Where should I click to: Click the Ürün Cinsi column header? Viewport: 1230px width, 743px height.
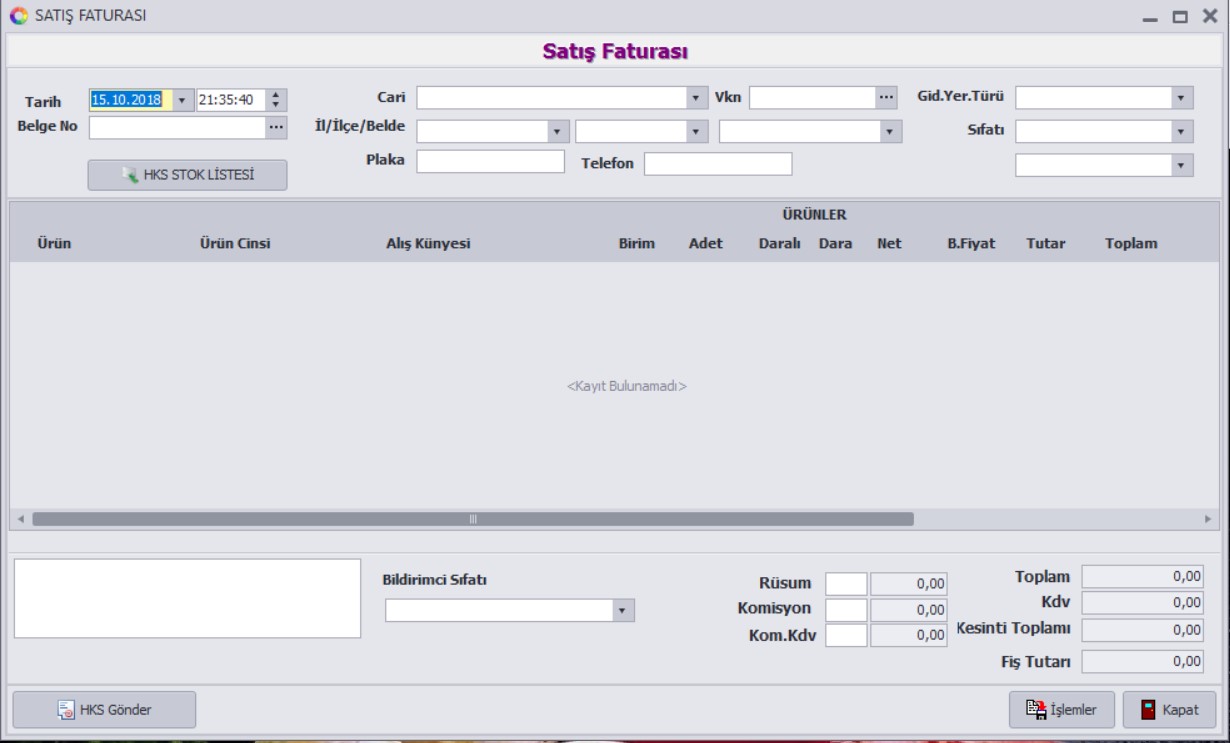(x=235, y=243)
